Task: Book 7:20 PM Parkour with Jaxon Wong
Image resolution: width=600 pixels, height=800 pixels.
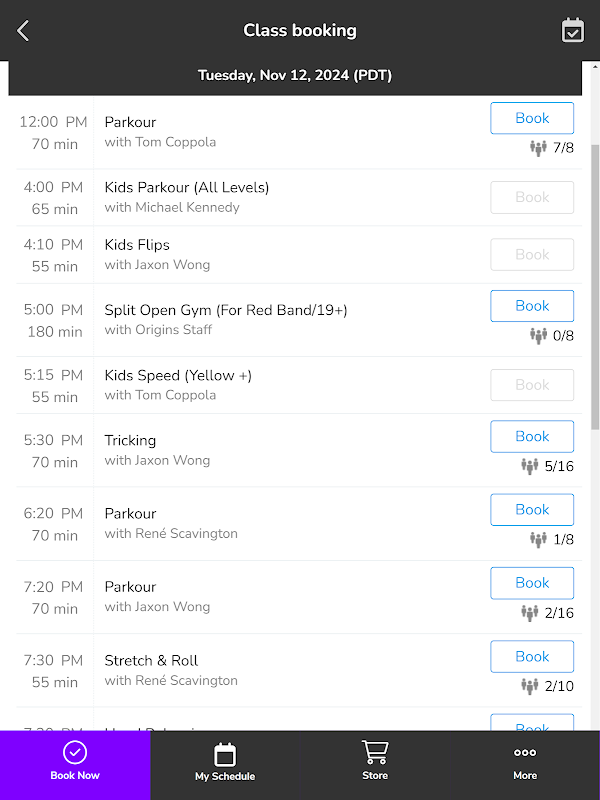Action: [x=532, y=583]
